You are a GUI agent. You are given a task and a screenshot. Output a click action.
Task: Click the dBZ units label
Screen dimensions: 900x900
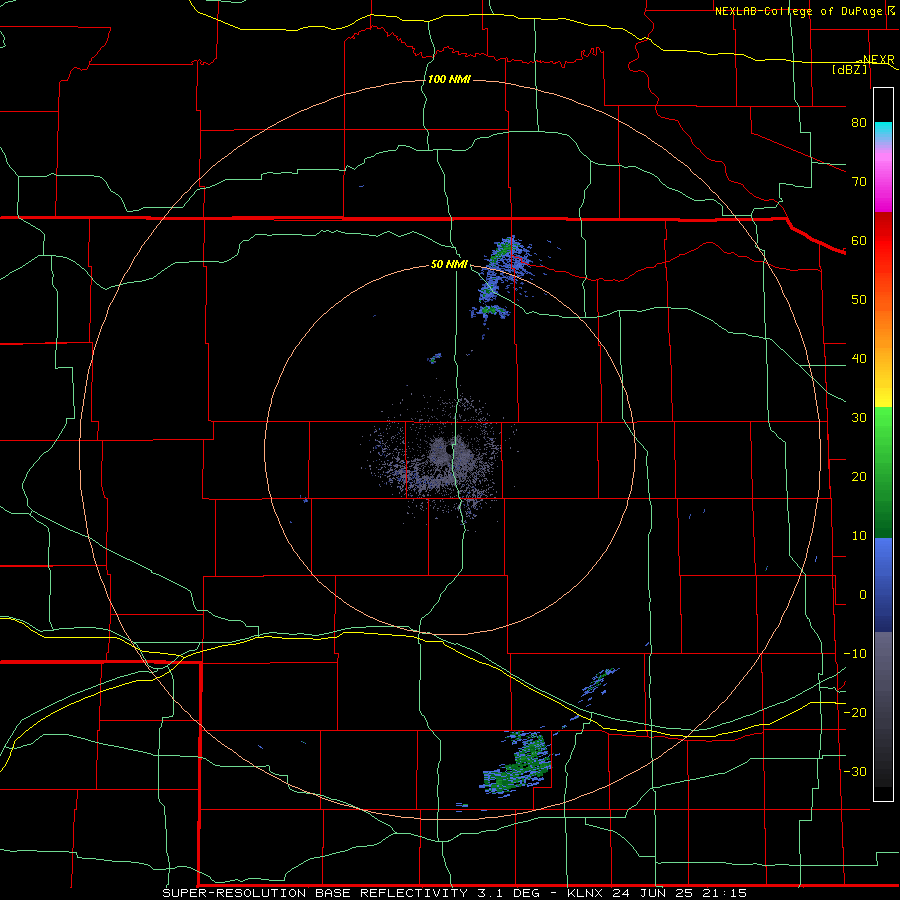coord(849,69)
